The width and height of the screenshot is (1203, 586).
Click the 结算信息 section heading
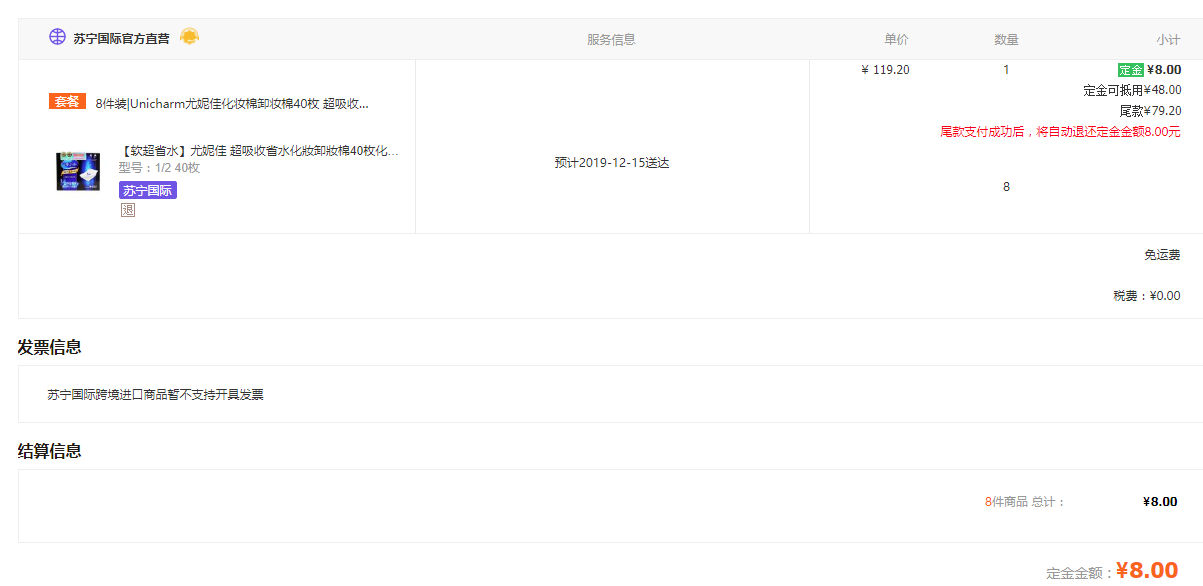click(x=50, y=451)
